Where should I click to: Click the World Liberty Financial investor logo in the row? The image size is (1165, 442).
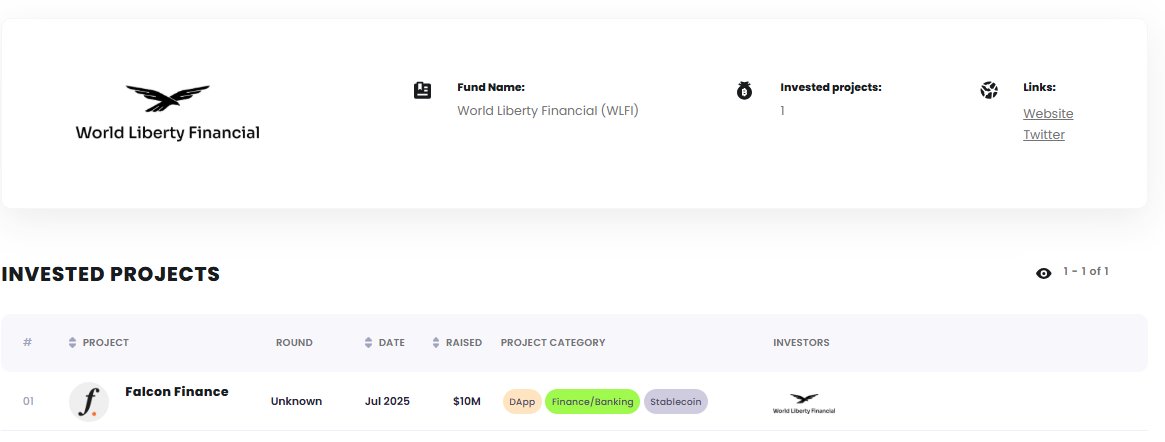pos(804,403)
